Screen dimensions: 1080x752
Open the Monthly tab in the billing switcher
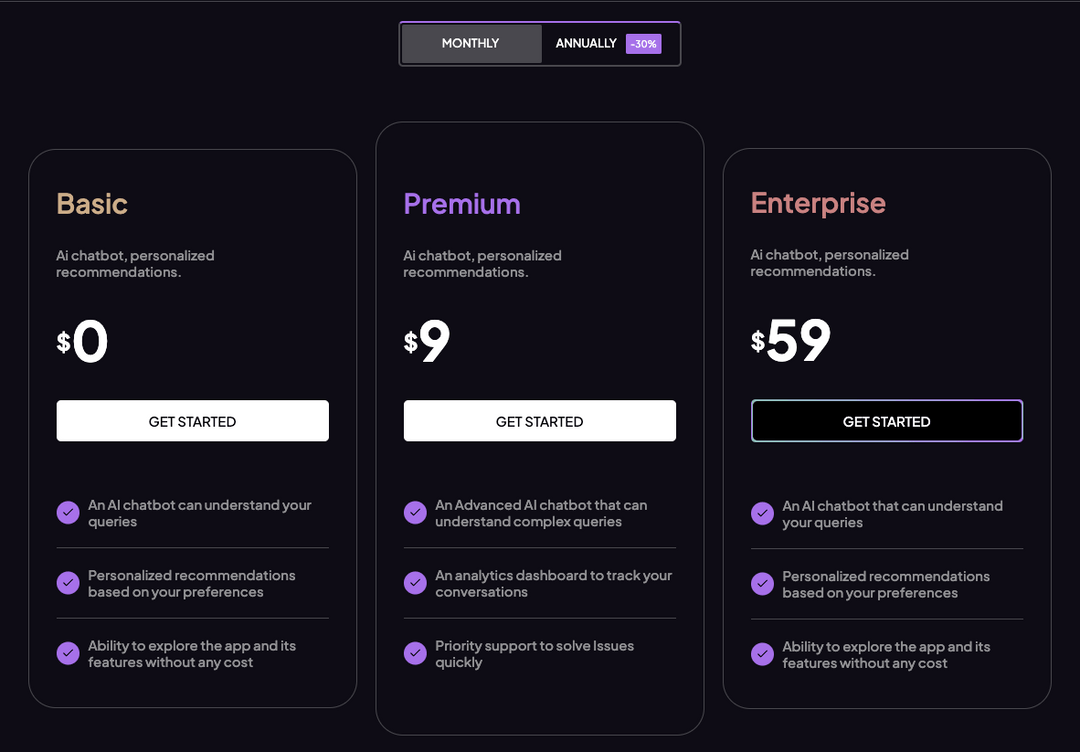coord(470,43)
